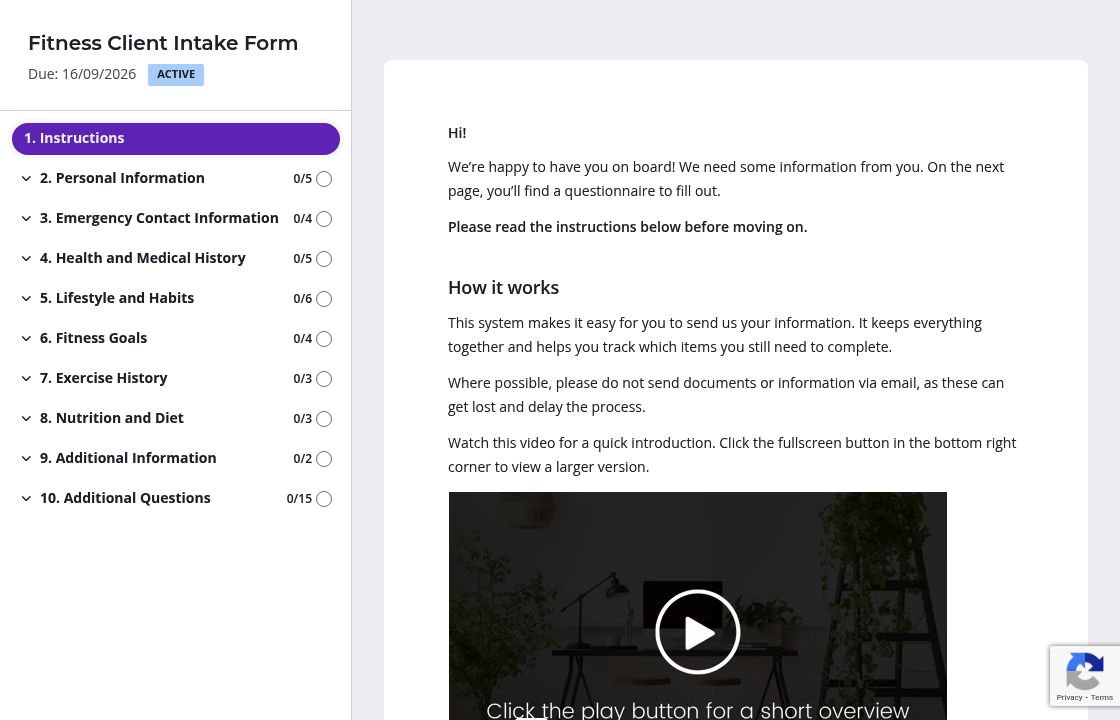Click the Fitness Goals status circle
Image resolution: width=1120 pixels, height=720 pixels.
324,339
